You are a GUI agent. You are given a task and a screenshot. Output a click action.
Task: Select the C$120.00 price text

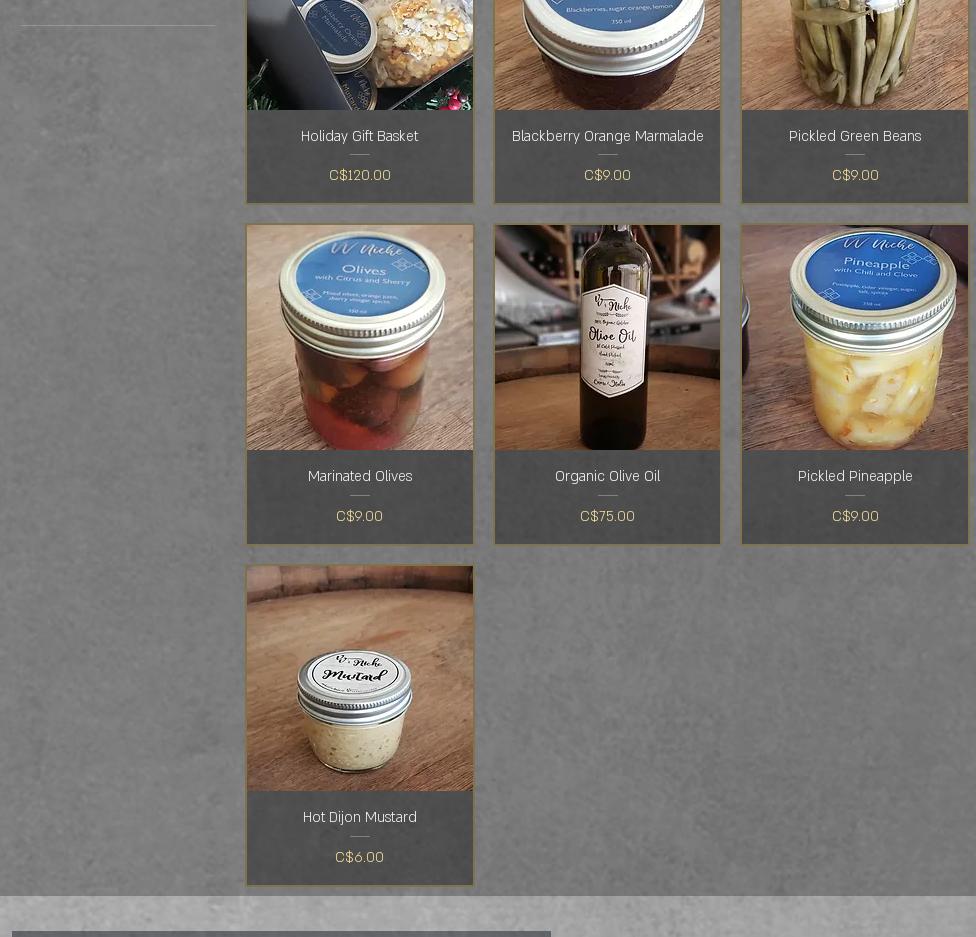tap(360, 176)
